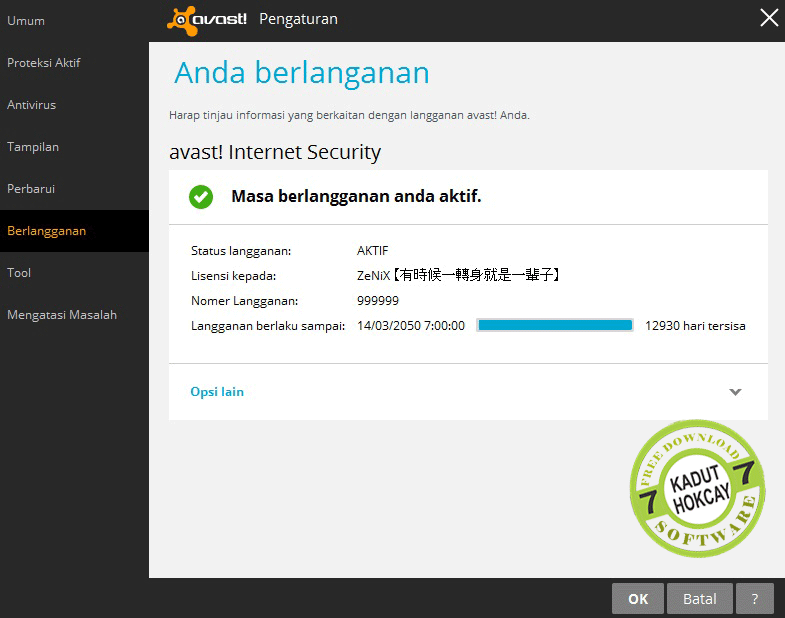Confirm with the OK button
Image resolution: width=785 pixels, height=618 pixels.
pos(638,598)
